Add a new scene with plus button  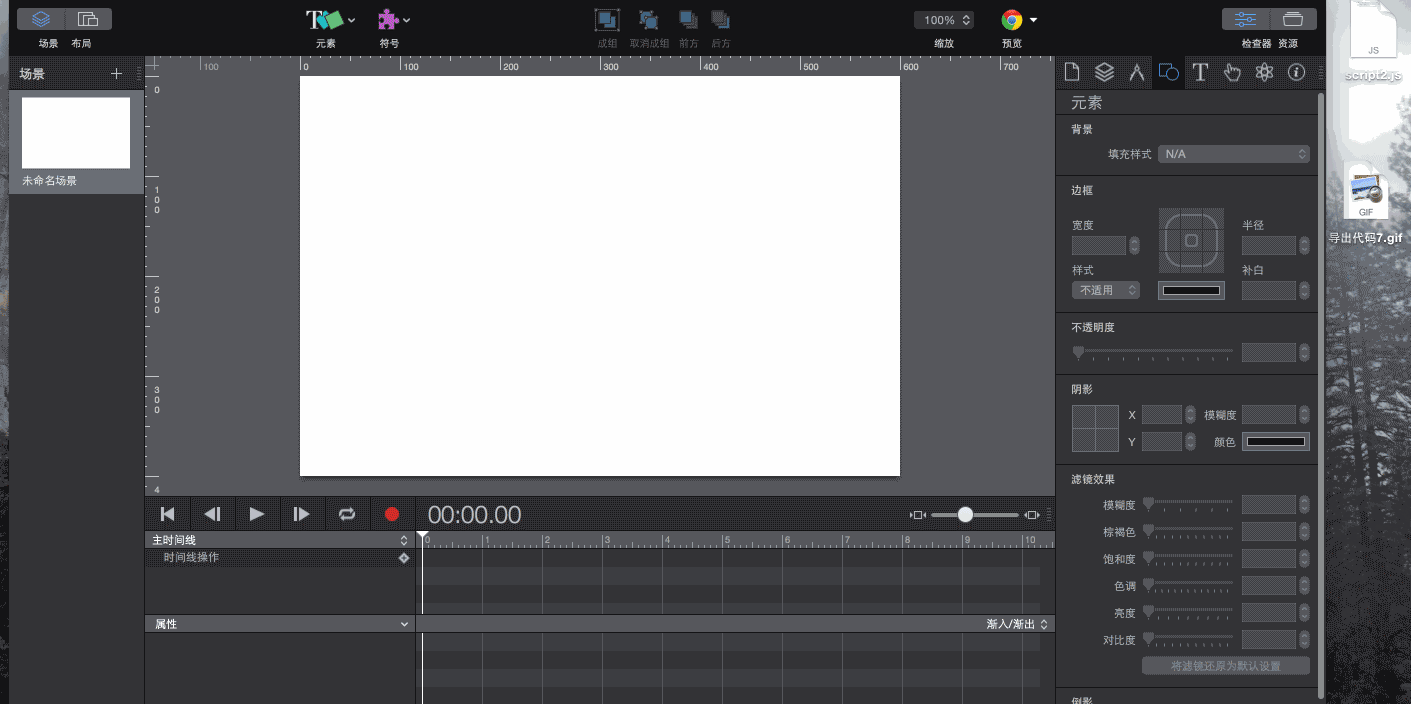pos(116,74)
